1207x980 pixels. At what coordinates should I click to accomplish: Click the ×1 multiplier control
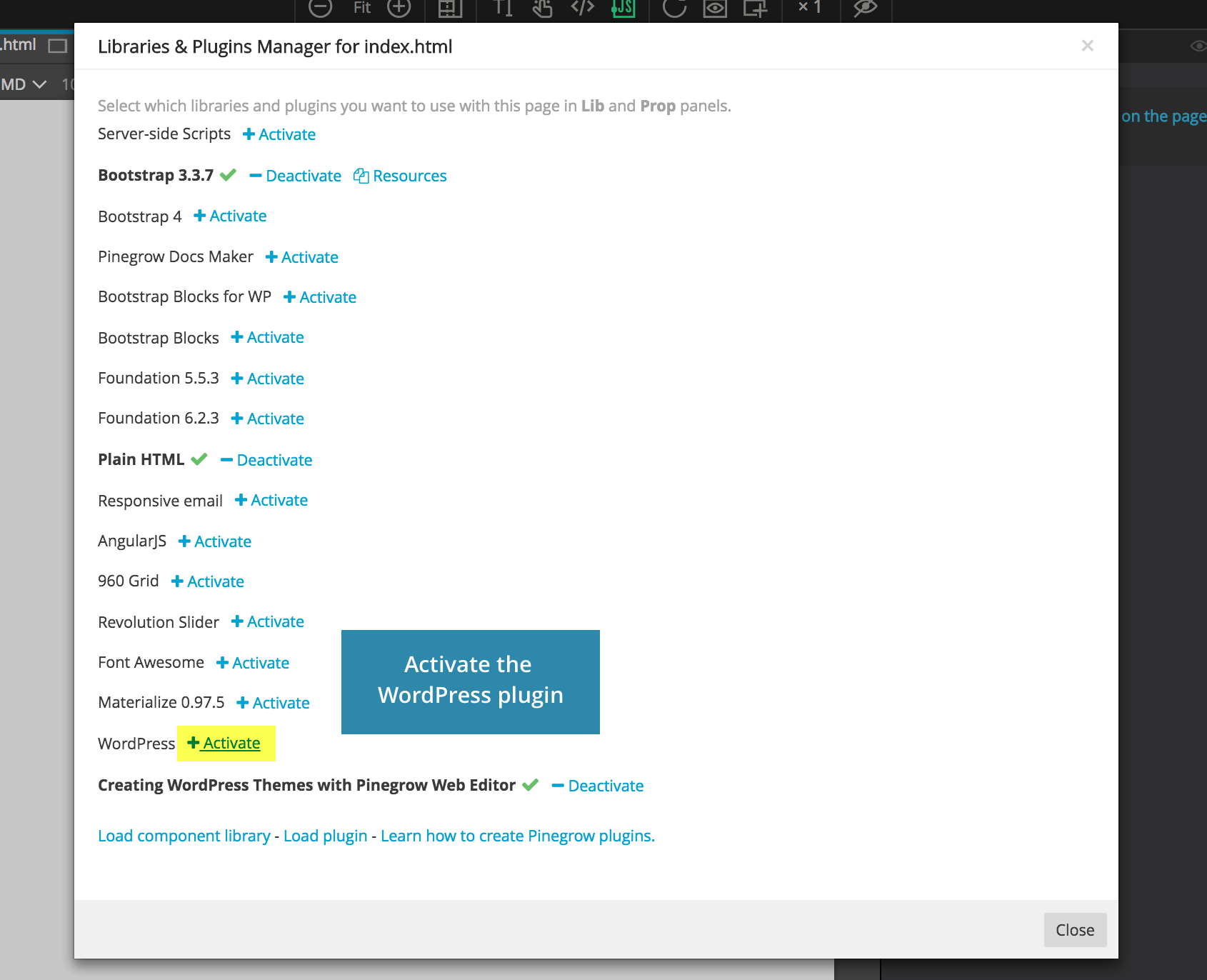810,8
